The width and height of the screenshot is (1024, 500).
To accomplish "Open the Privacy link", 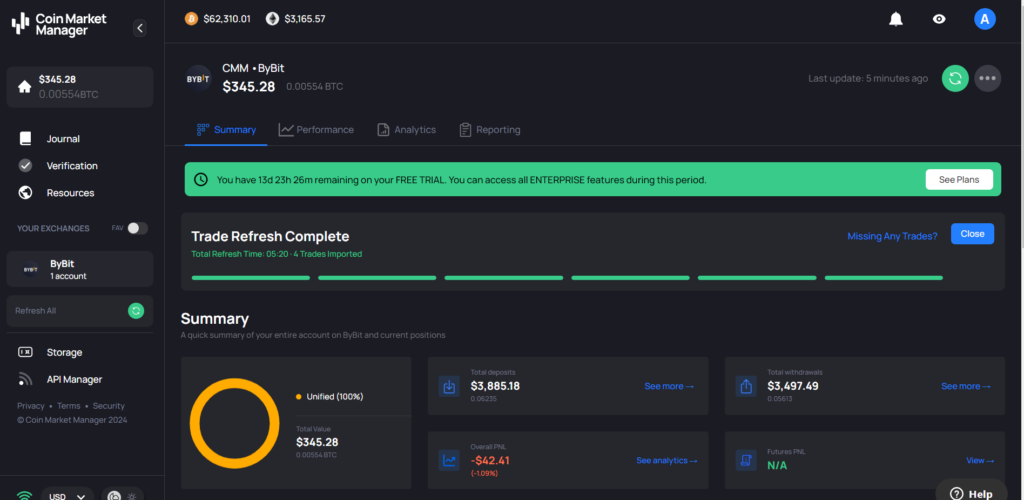I will (31, 406).
